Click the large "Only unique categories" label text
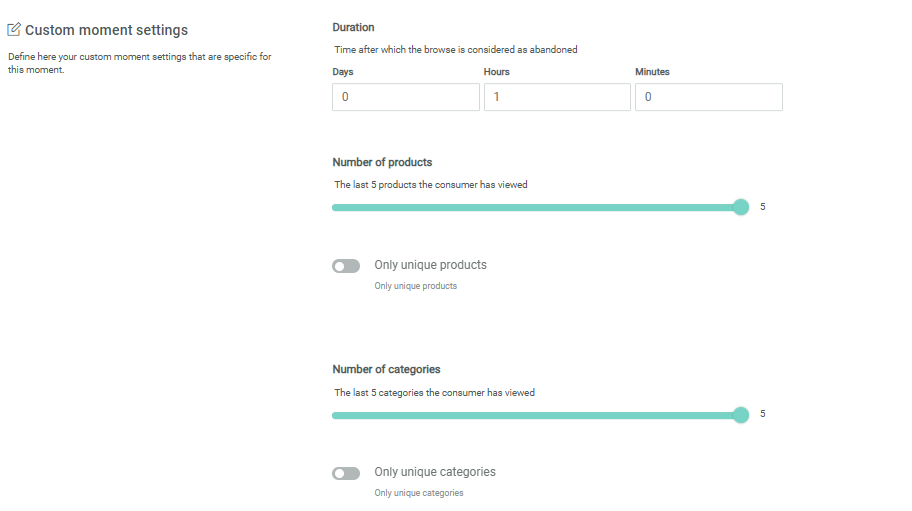This screenshot has width=912, height=511. pyautogui.click(x=434, y=472)
